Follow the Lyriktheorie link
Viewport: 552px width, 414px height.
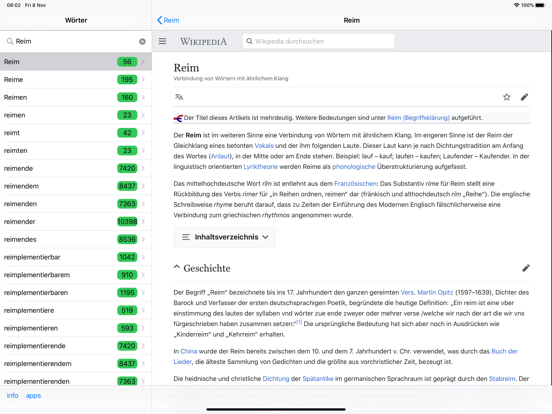point(261,167)
